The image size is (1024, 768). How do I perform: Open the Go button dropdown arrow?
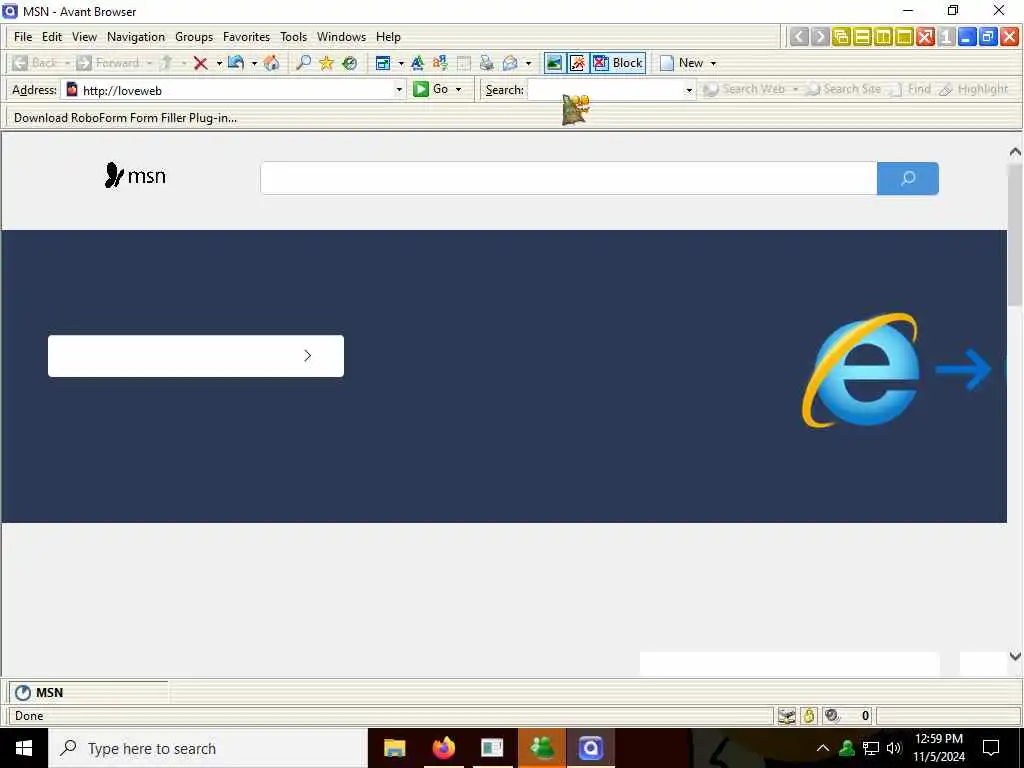458,89
